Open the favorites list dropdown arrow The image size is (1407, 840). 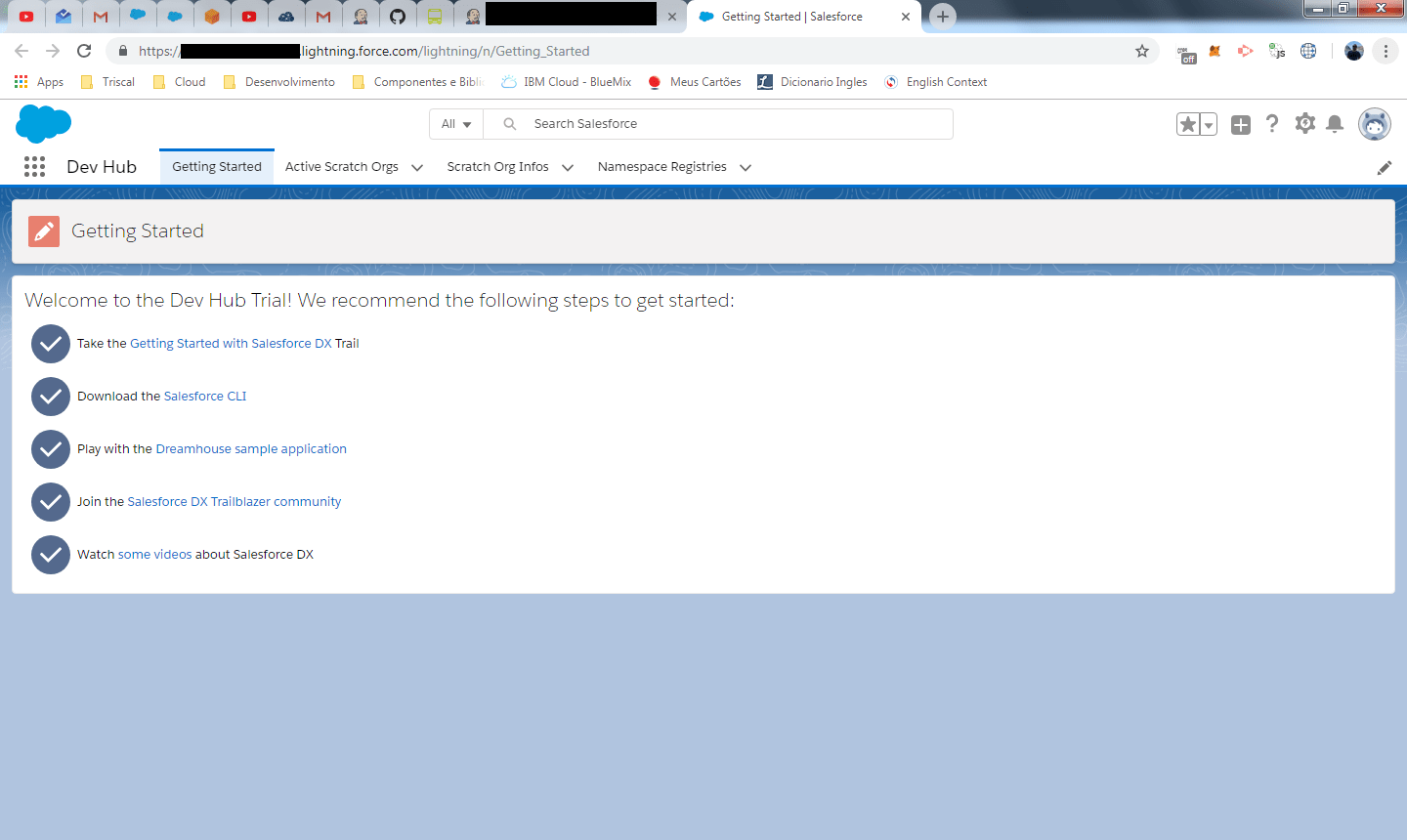(x=1209, y=124)
